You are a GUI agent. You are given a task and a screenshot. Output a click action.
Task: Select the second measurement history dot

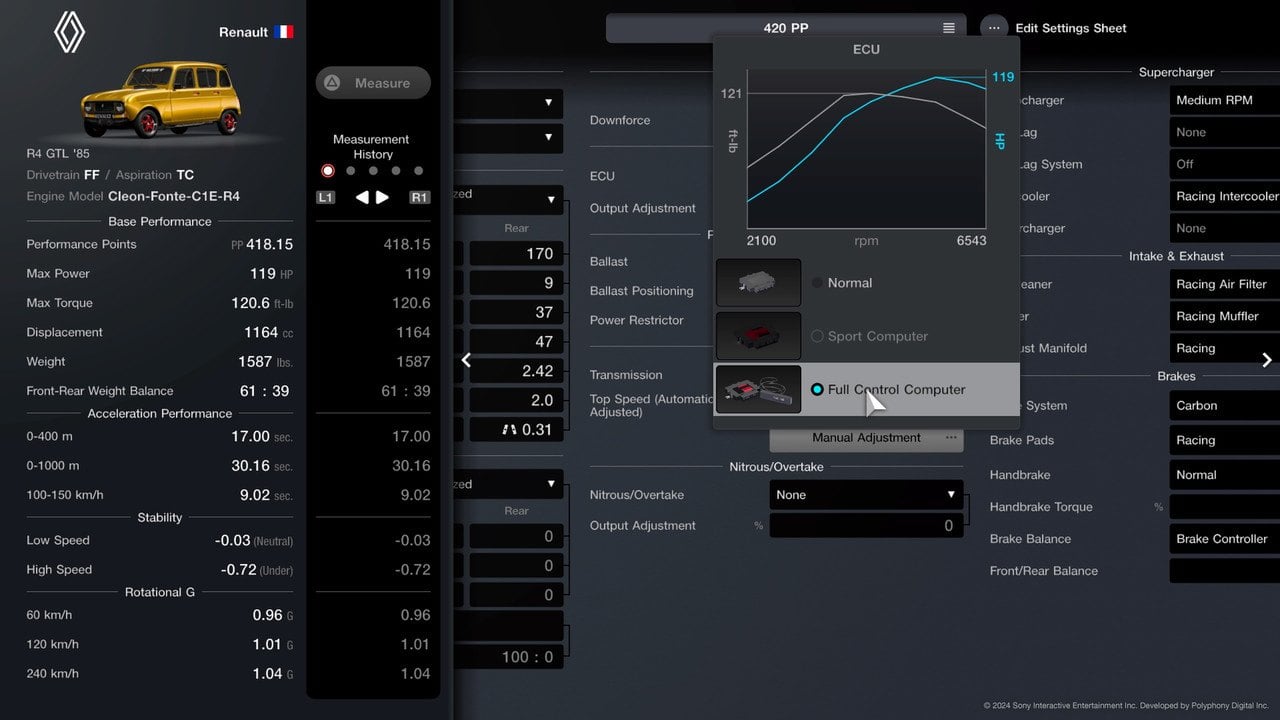tap(350, 171)
